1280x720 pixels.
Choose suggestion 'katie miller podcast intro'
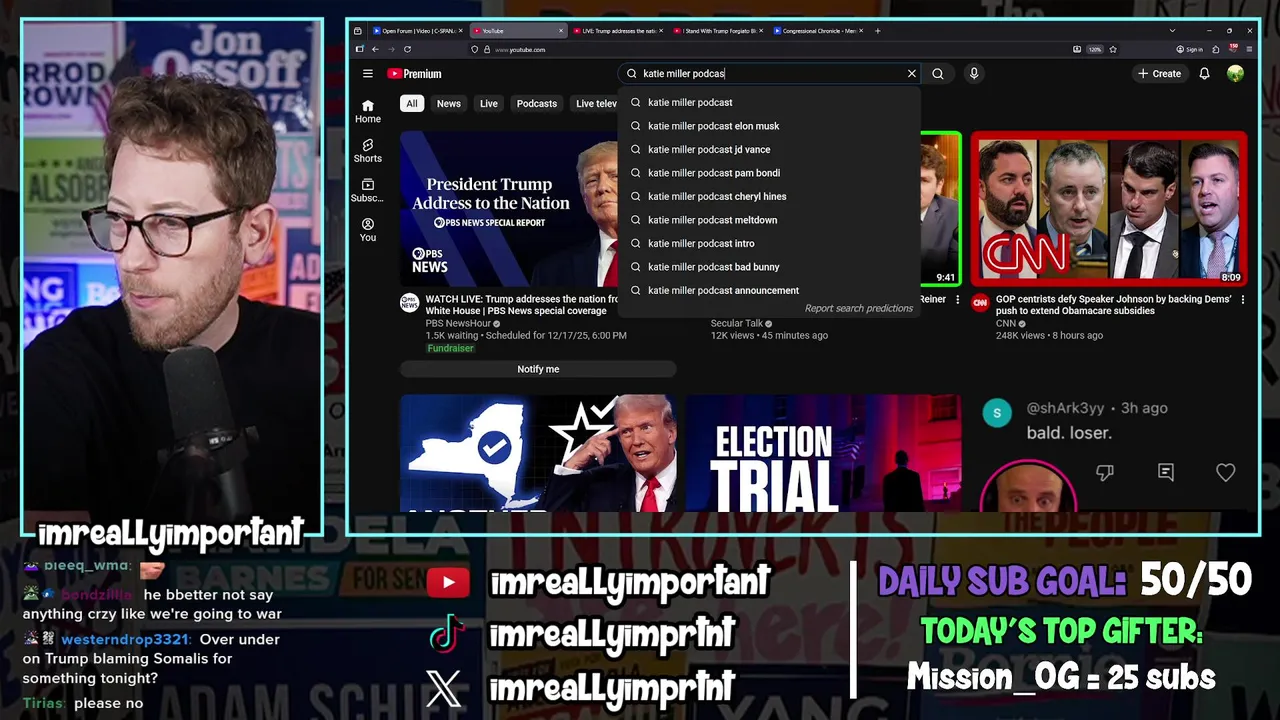(768, 243)
